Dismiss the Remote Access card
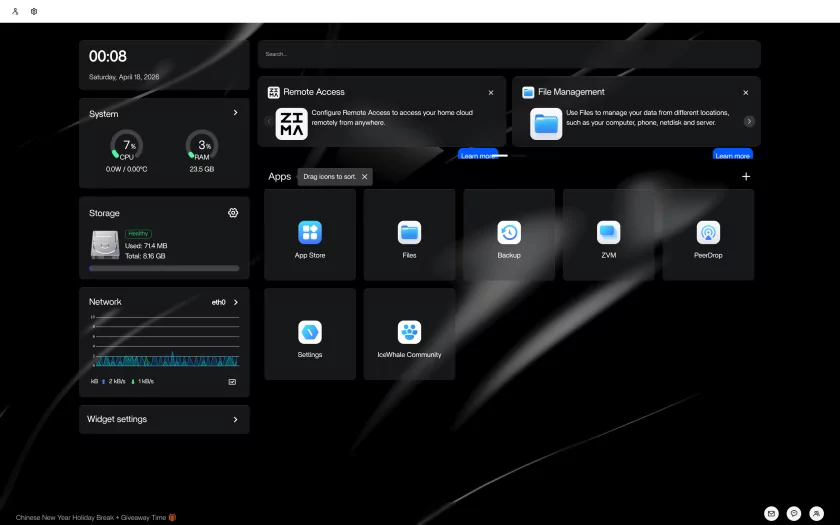This screenshot has height=525, width=840. click(x=491, y=92)
